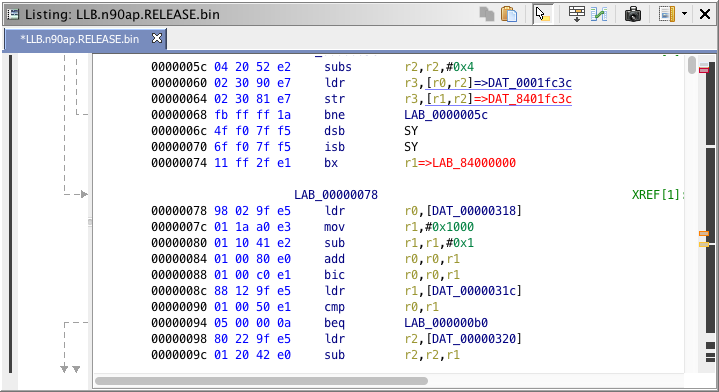Select the isb mnemonic
719x392 pixels.
[x=335, y=147]
